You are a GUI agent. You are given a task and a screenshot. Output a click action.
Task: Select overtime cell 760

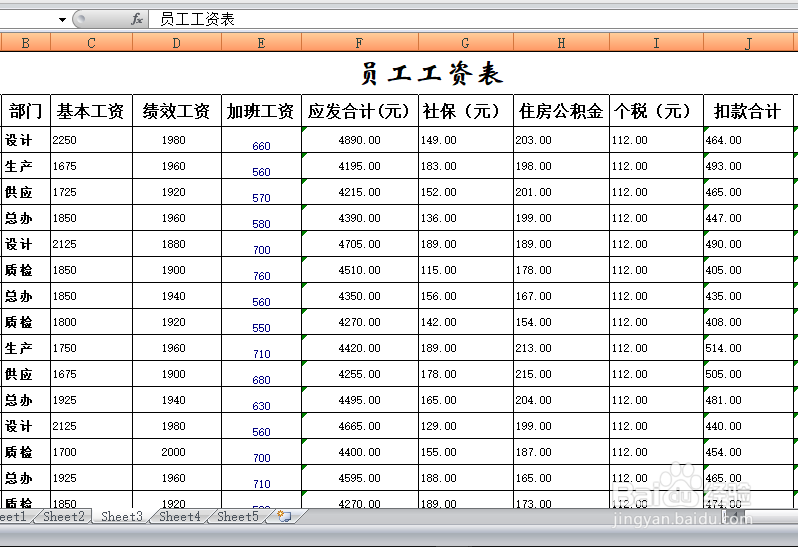coord(261,270)
